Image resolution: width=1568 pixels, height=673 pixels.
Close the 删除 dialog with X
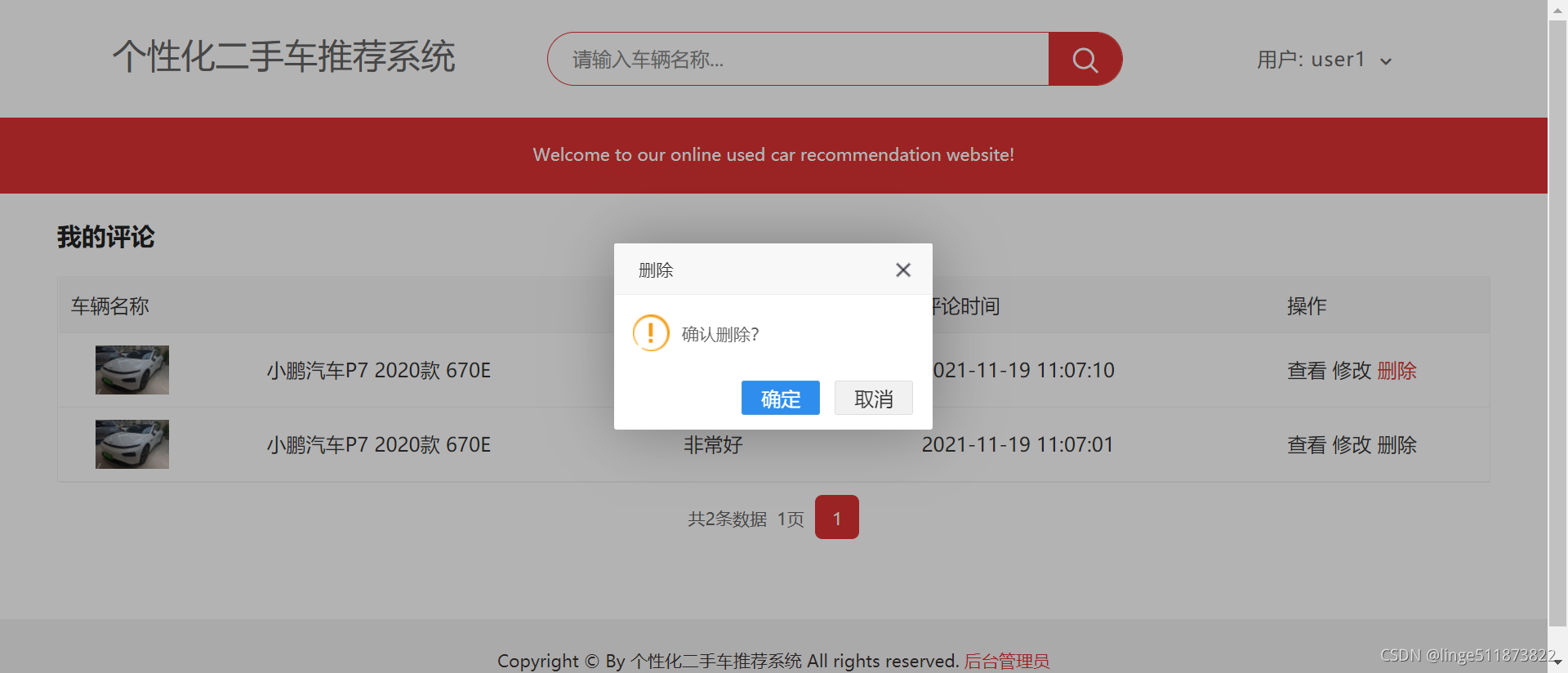(x=902, y=270)
